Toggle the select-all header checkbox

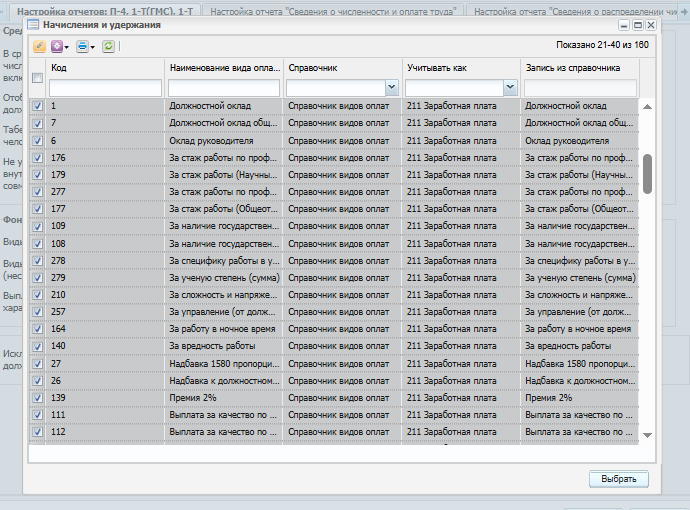pos(37,78)
